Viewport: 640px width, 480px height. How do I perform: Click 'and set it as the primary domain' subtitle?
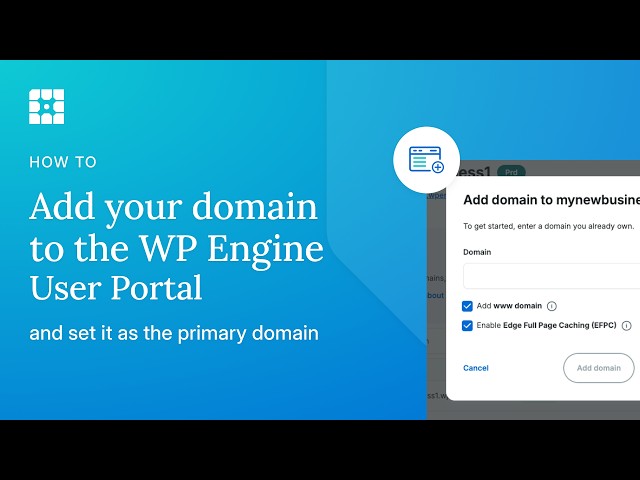pos(174,333)
